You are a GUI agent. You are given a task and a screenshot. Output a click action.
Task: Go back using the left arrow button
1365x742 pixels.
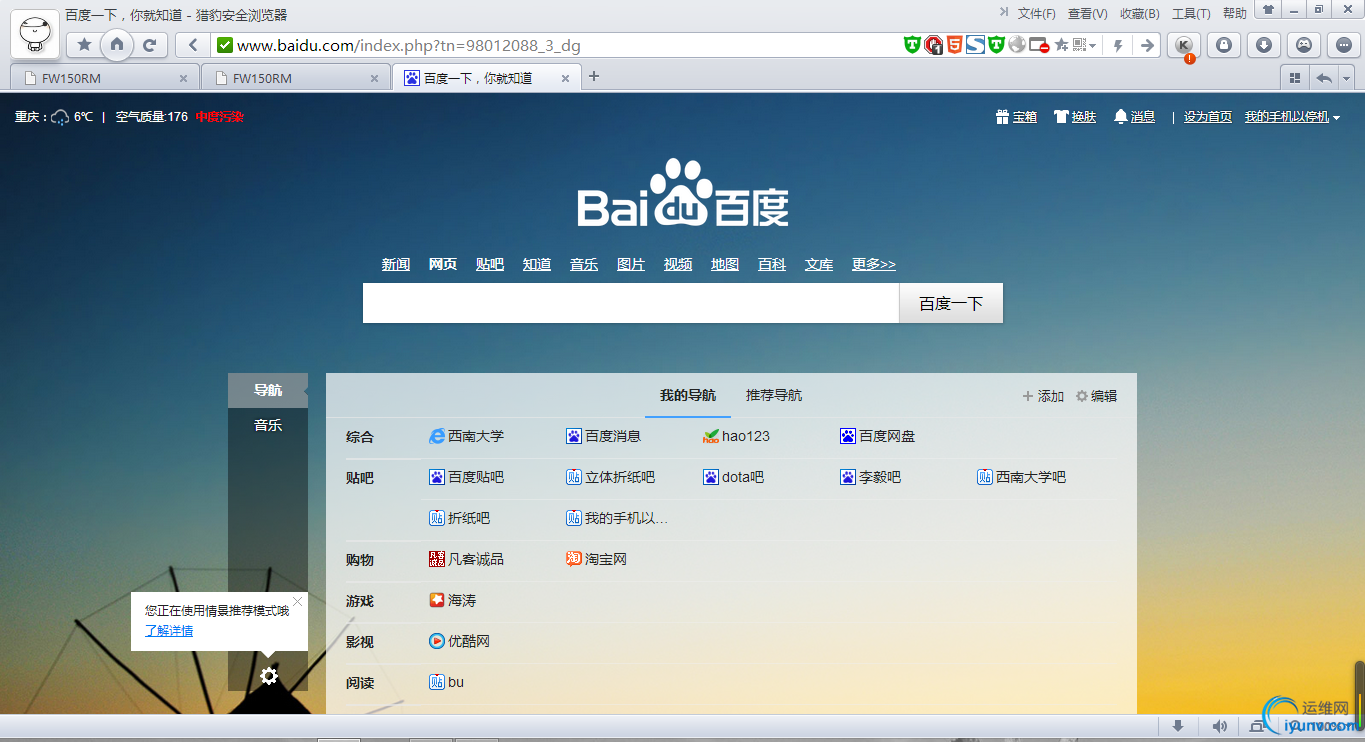coord(192,45)
